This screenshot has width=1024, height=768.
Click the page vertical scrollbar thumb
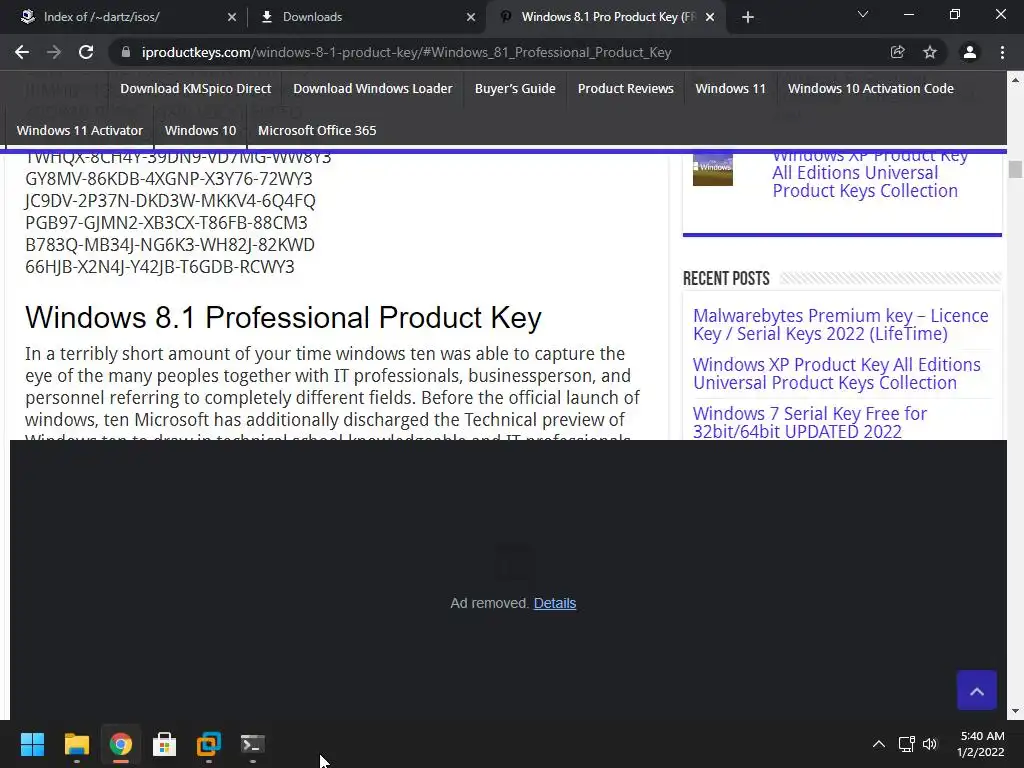coord(1015,169)
